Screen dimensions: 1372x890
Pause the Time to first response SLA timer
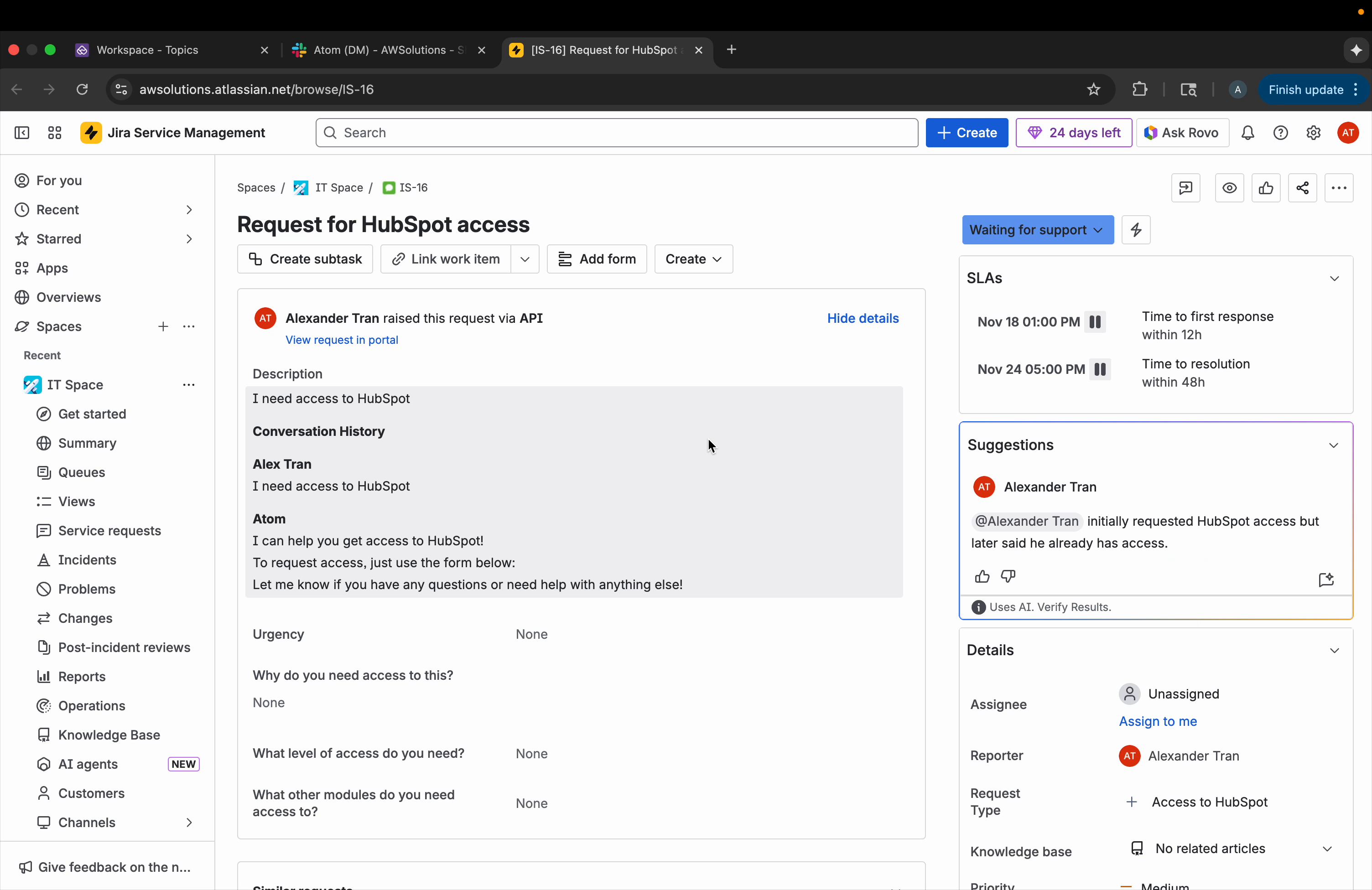pyautogui.click(x=1095, y=322)
